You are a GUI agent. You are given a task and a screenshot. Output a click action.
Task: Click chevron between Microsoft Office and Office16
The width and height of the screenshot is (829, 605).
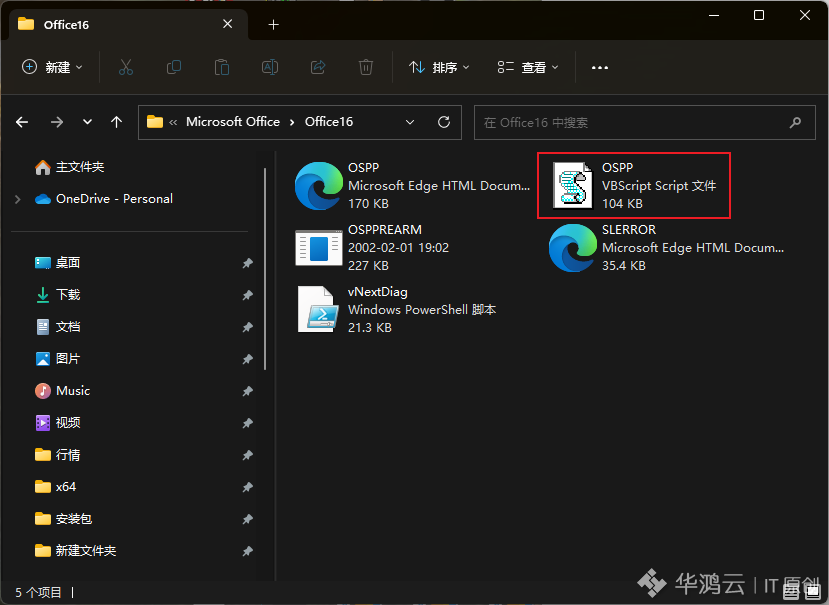click(x=292, y=123)
